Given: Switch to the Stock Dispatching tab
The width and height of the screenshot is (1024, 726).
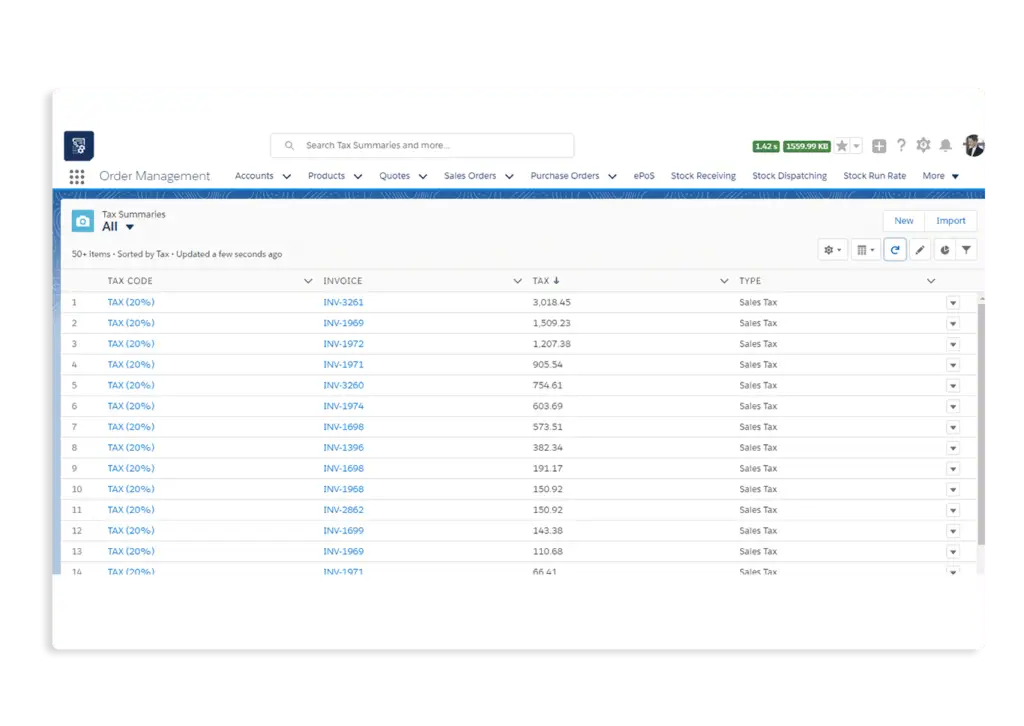Looking at the screenshot, I should (790, 176).
